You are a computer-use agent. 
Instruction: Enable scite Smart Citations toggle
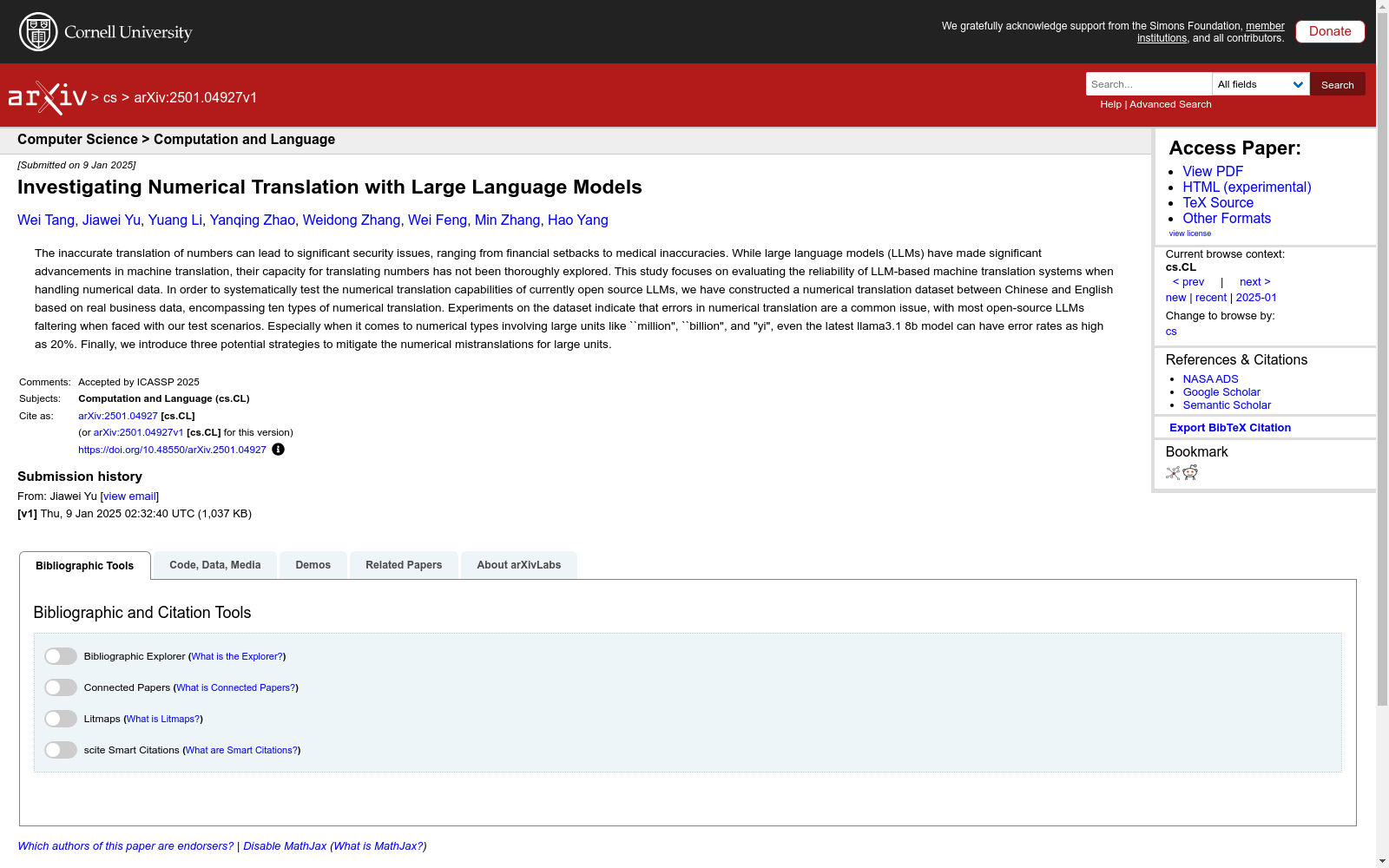point(61,750)
